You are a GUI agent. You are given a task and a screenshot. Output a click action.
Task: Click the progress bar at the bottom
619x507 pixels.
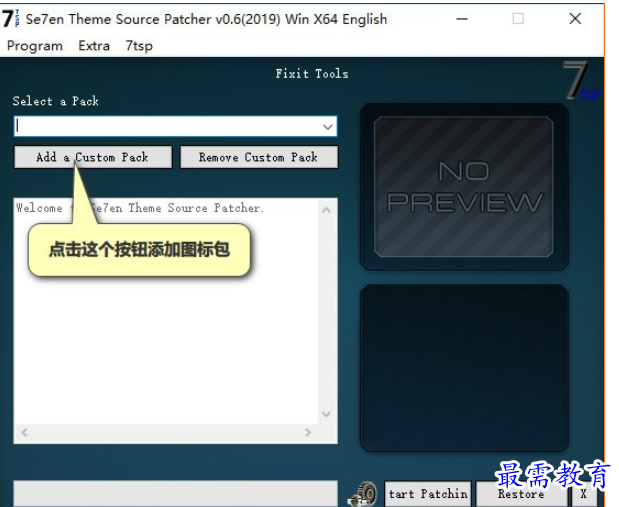[x=175, y=493]
